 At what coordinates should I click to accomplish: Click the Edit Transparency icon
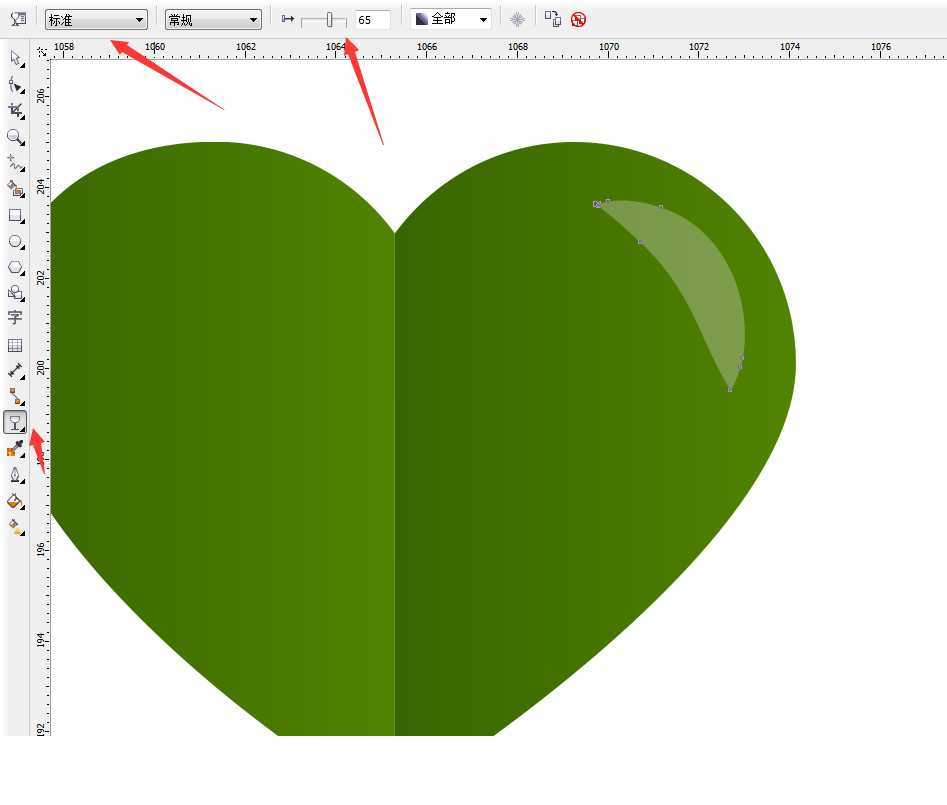(x=18, y=19)
